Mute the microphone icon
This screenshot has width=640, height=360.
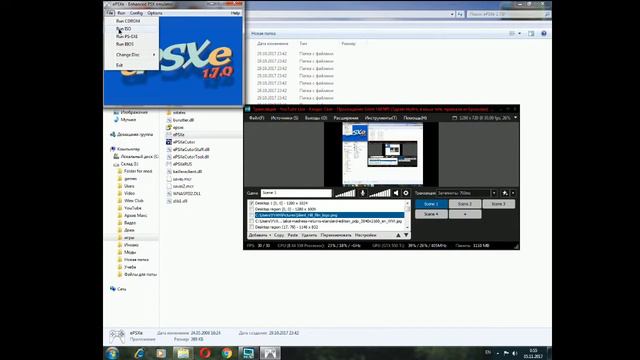362,193
